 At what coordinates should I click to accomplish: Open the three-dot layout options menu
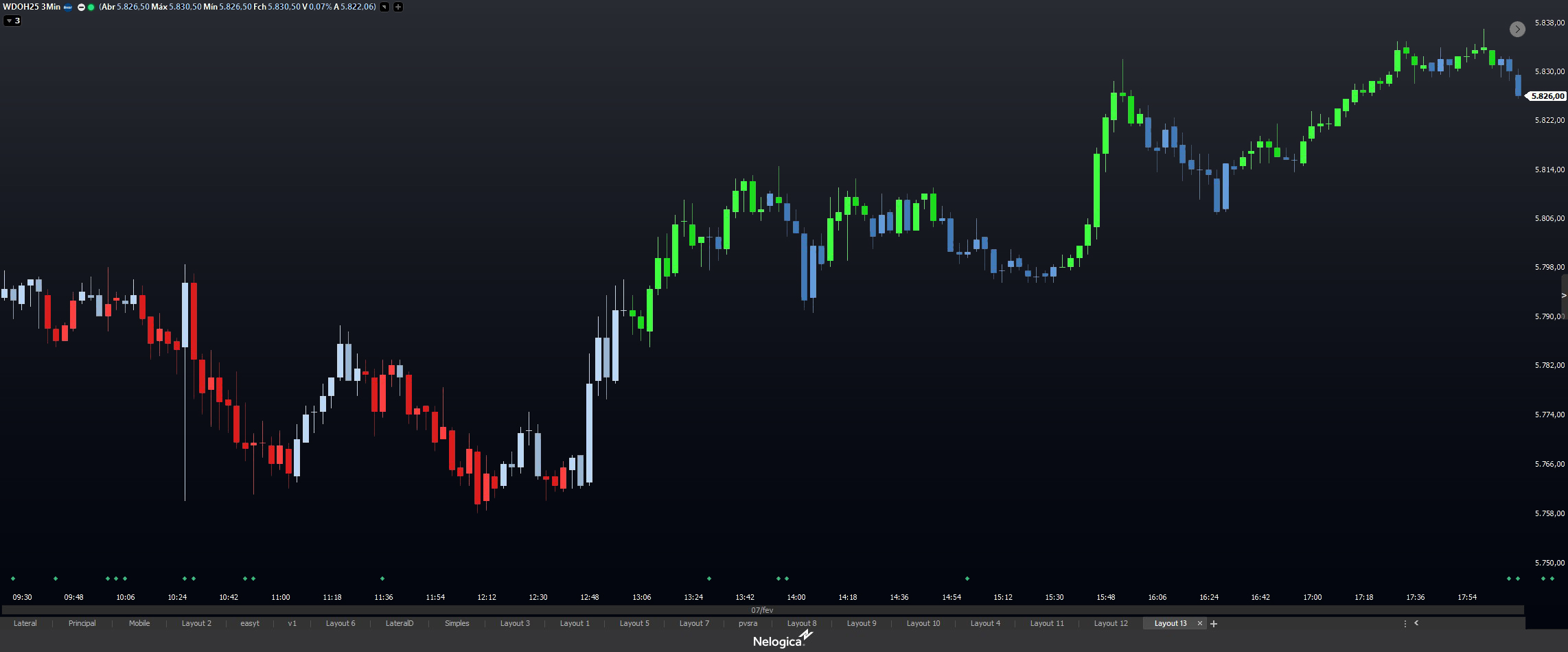tap(1405, 623)
